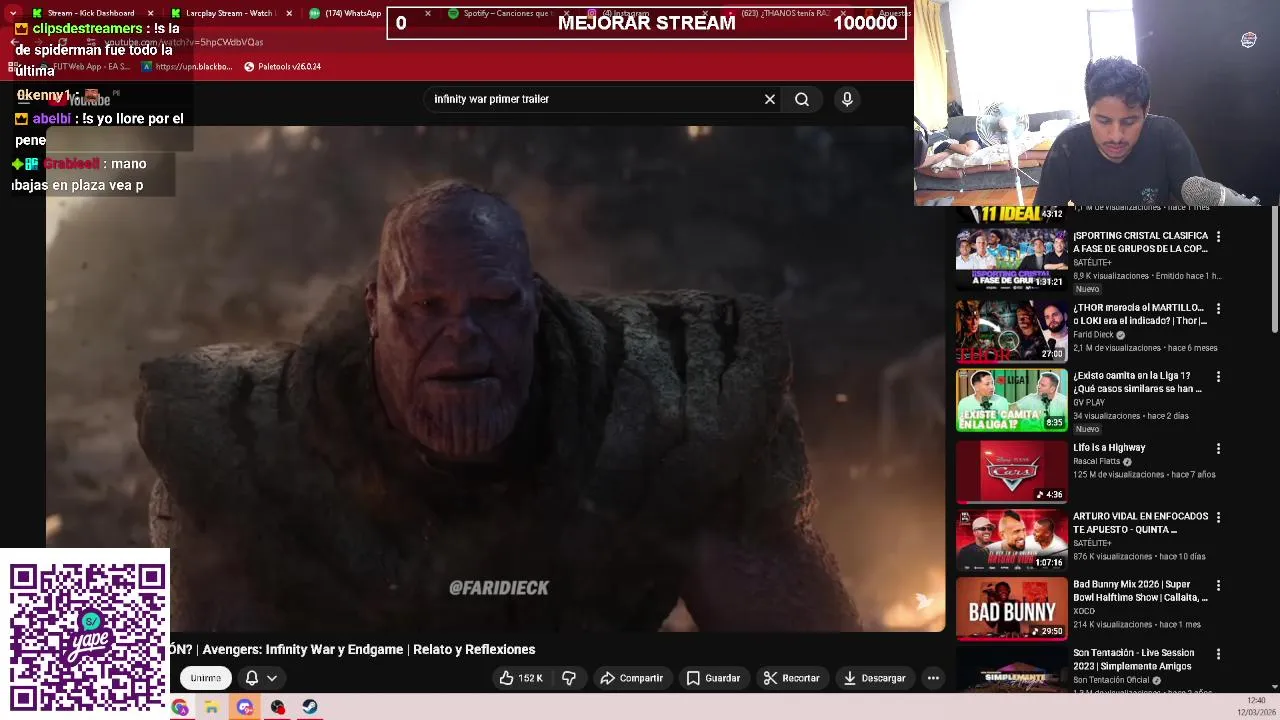Open the options menu for the ARTURO VIDAL video

coord(1218,517)
